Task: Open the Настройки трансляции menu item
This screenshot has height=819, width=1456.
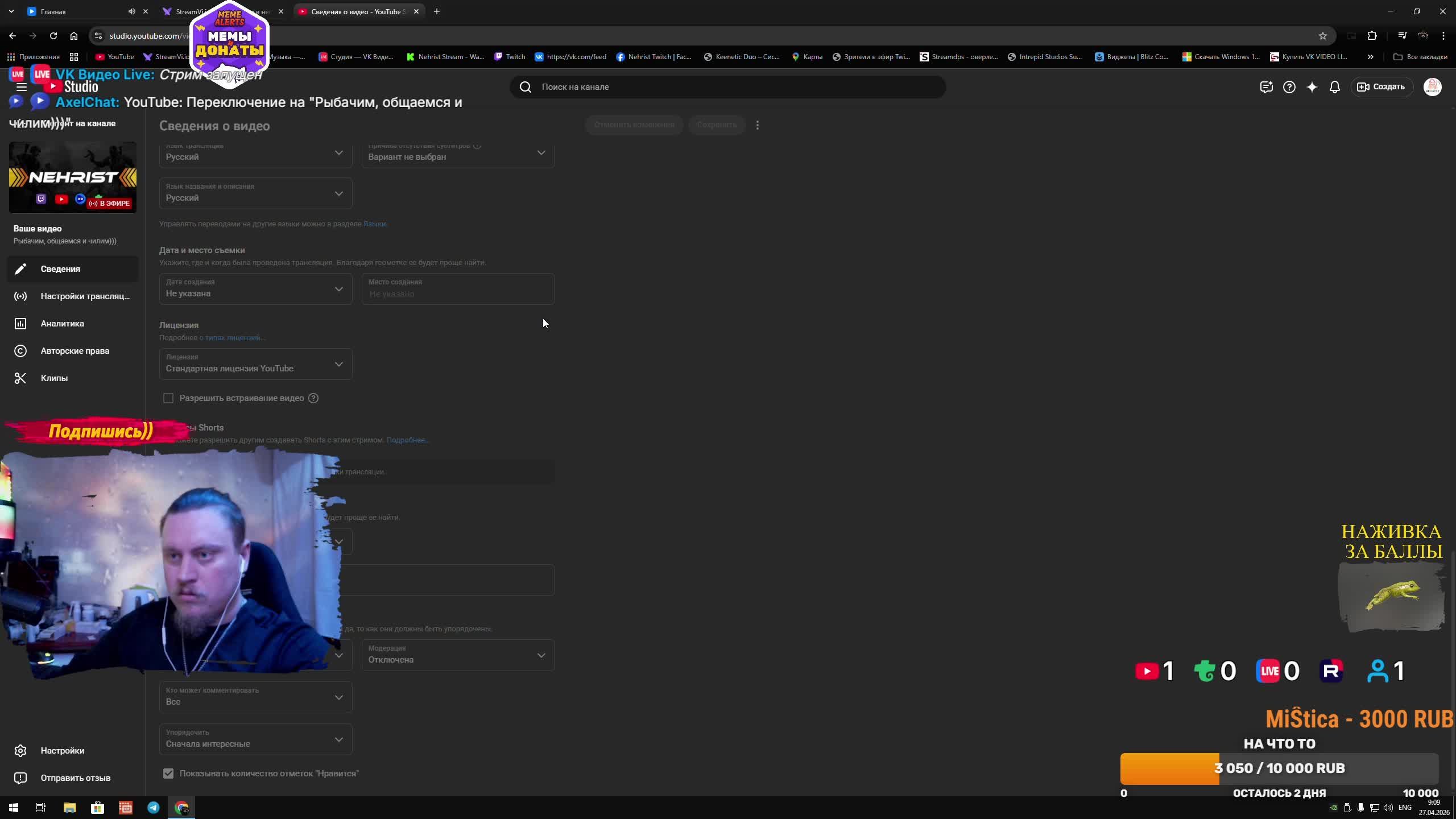Action: coord(73,296)
